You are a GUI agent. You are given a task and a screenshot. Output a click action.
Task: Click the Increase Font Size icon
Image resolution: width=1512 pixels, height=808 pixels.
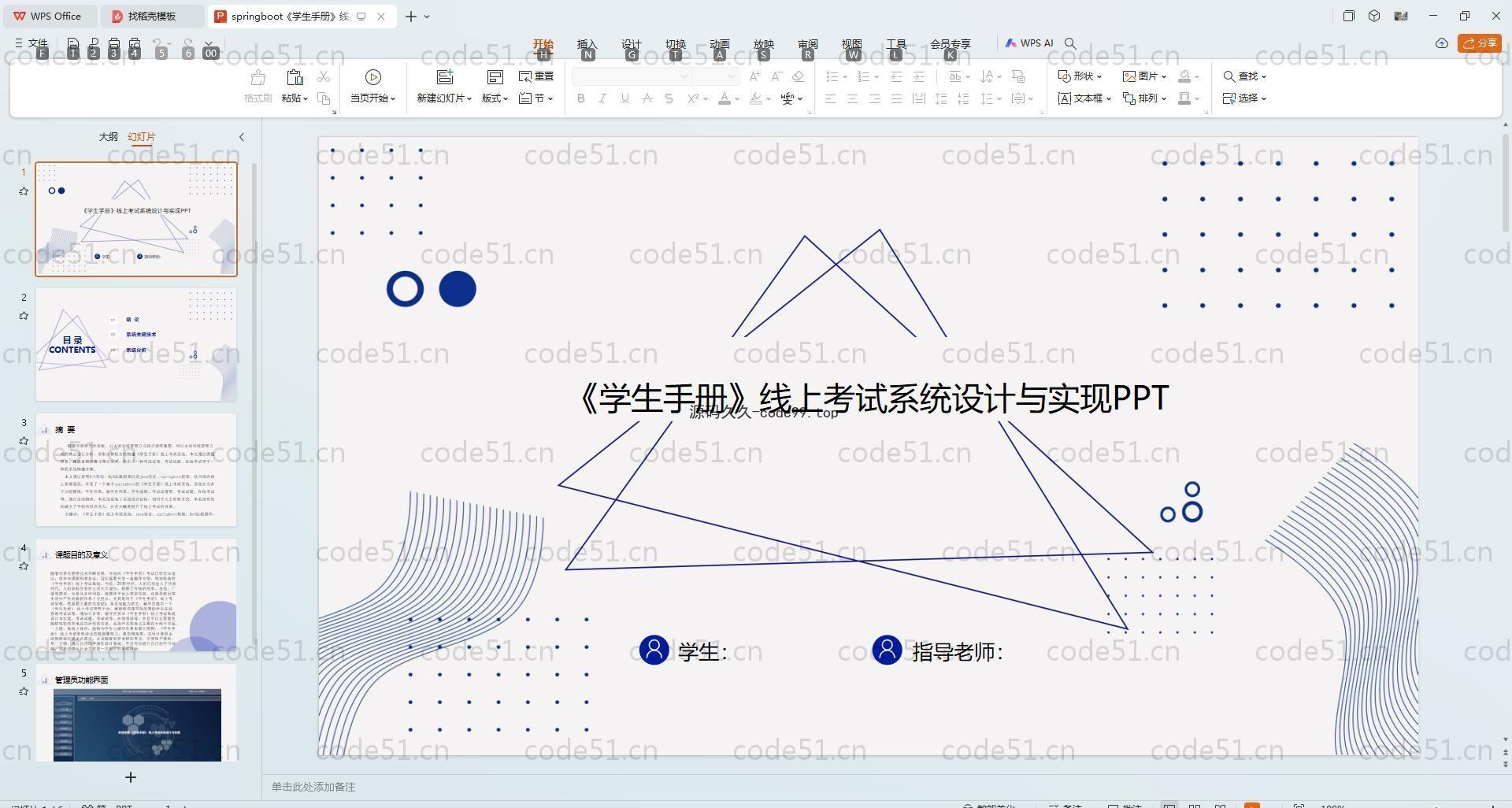(x=755, y=76)
